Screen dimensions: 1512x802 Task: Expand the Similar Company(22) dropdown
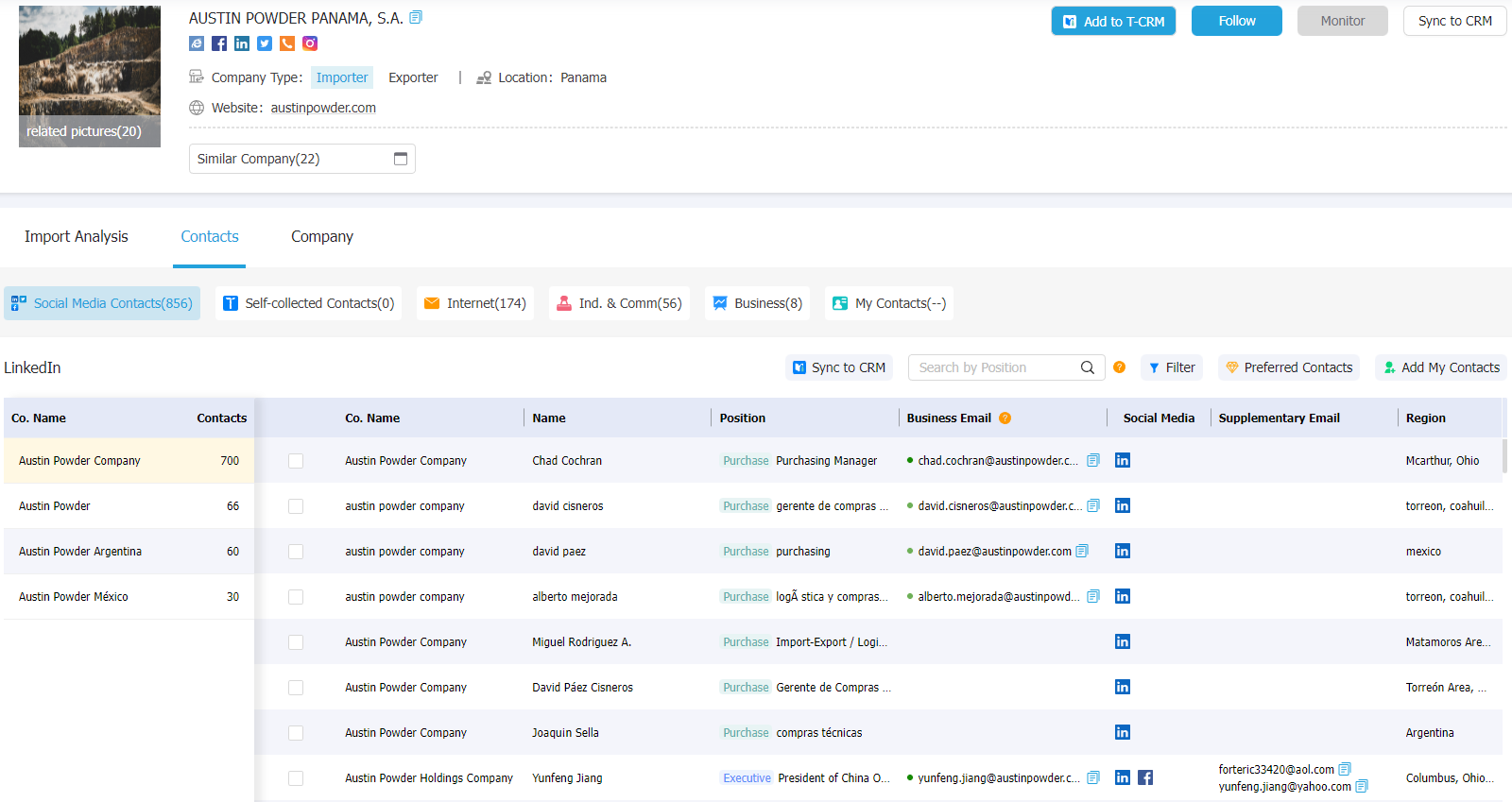[302, 159]
